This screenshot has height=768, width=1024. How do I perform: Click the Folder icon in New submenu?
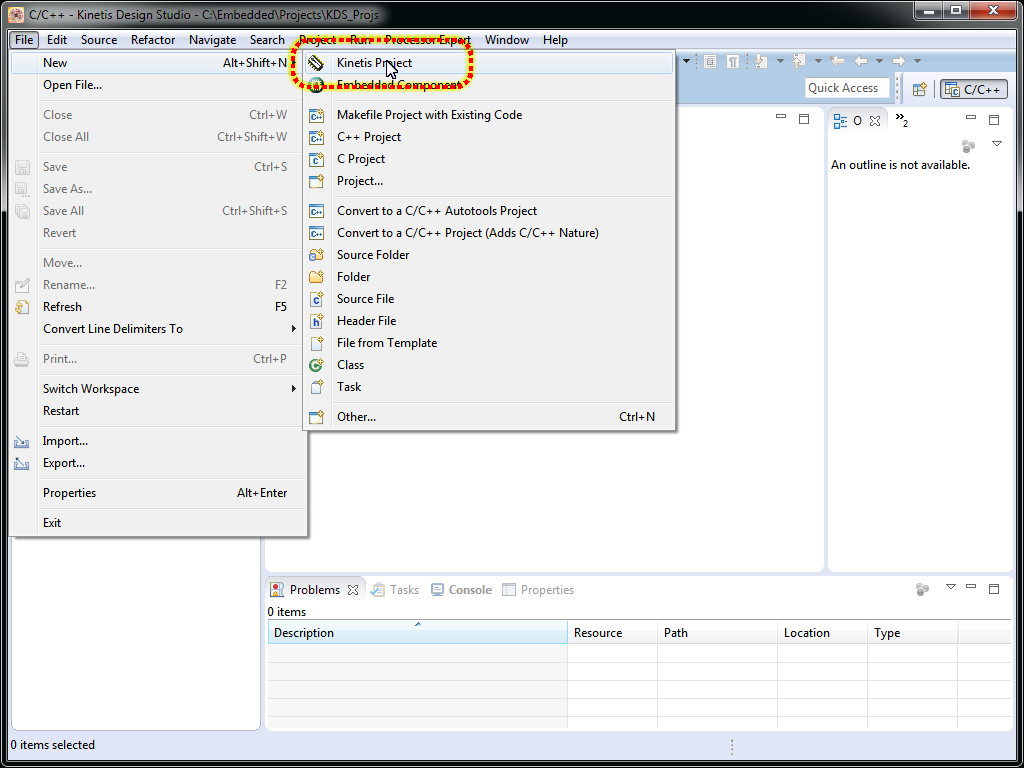point(316,277)
